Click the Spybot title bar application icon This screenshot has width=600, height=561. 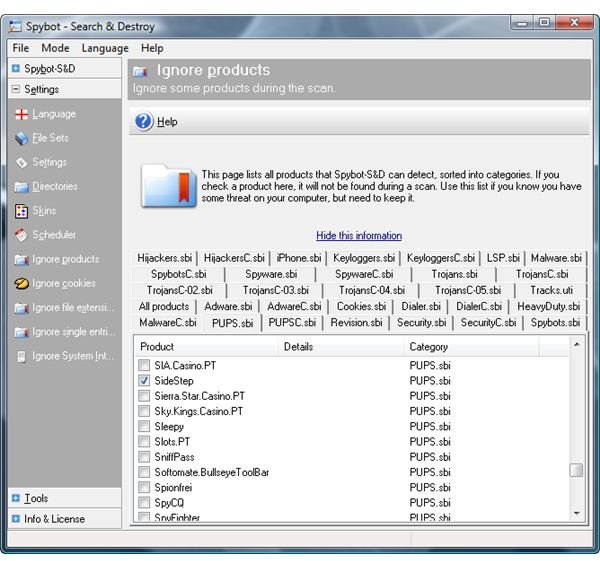pyautogui.click(x=15, y=26)
